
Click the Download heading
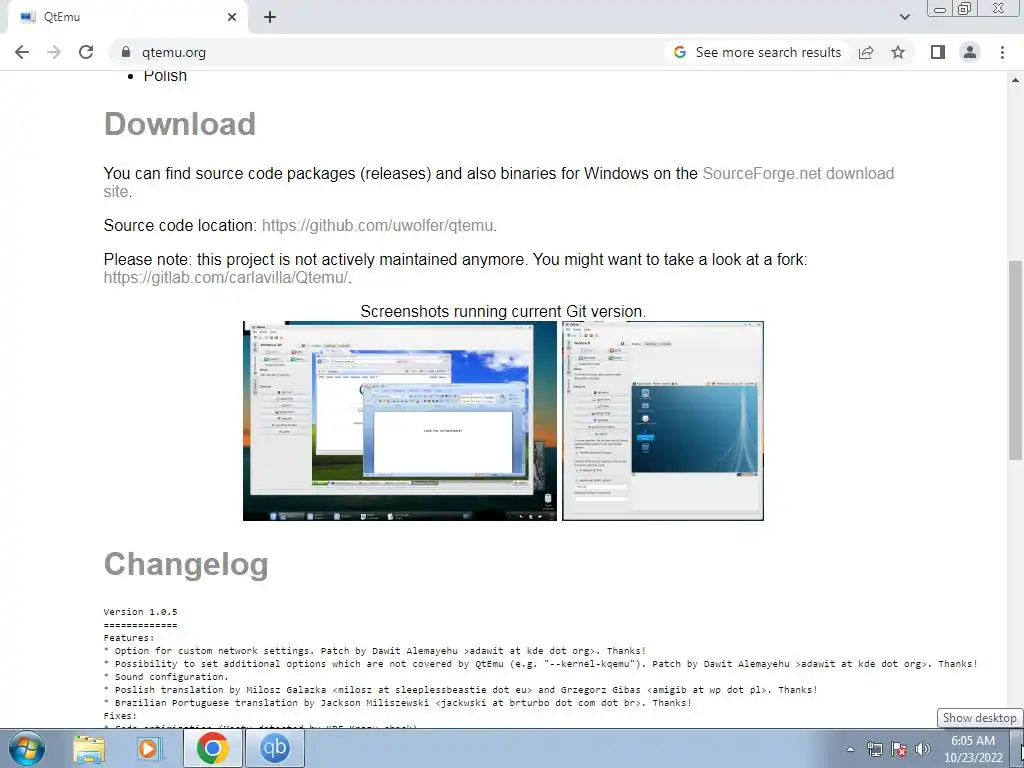click(x=180, y=124)
